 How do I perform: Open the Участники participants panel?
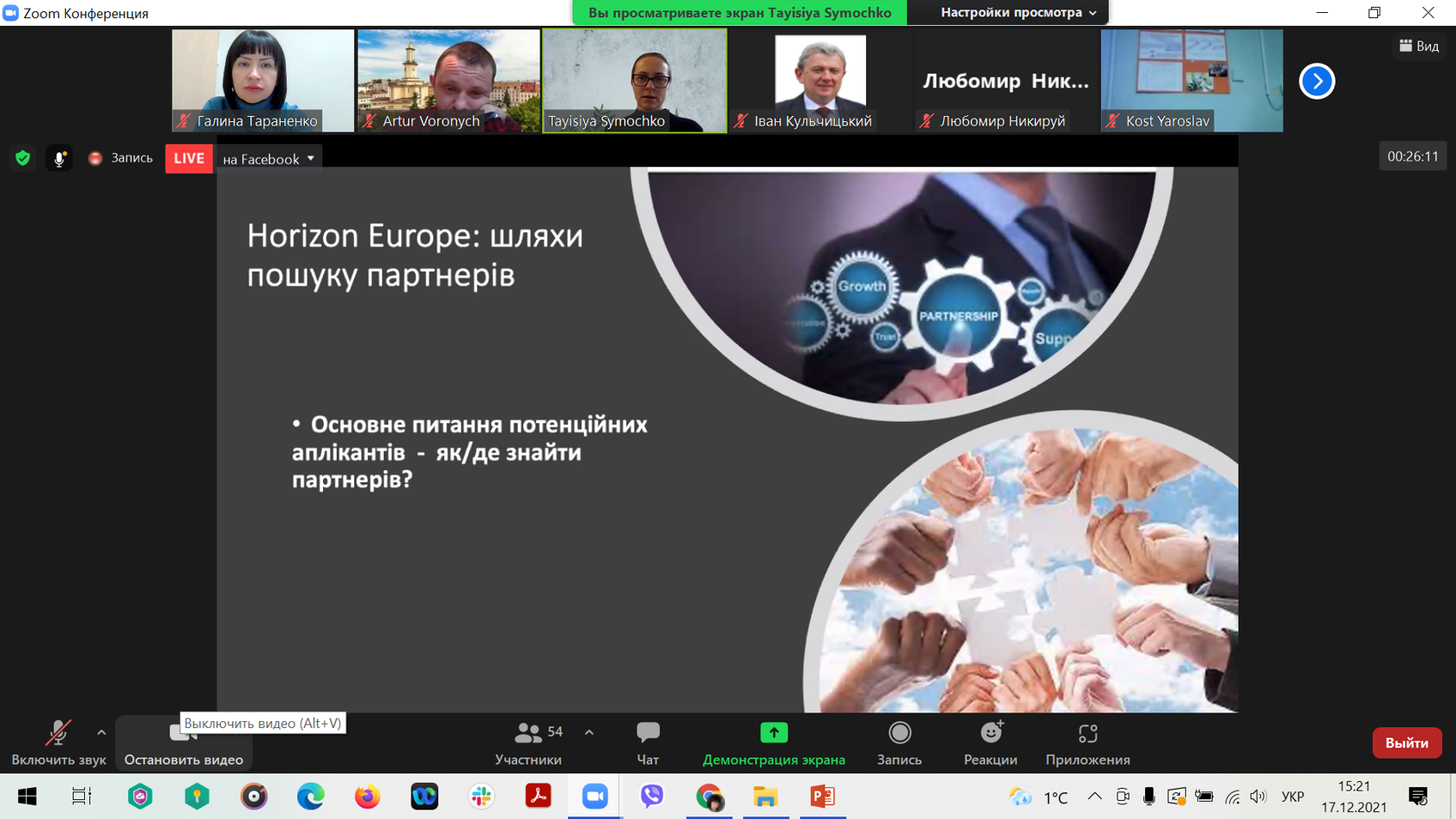[528, 744]
